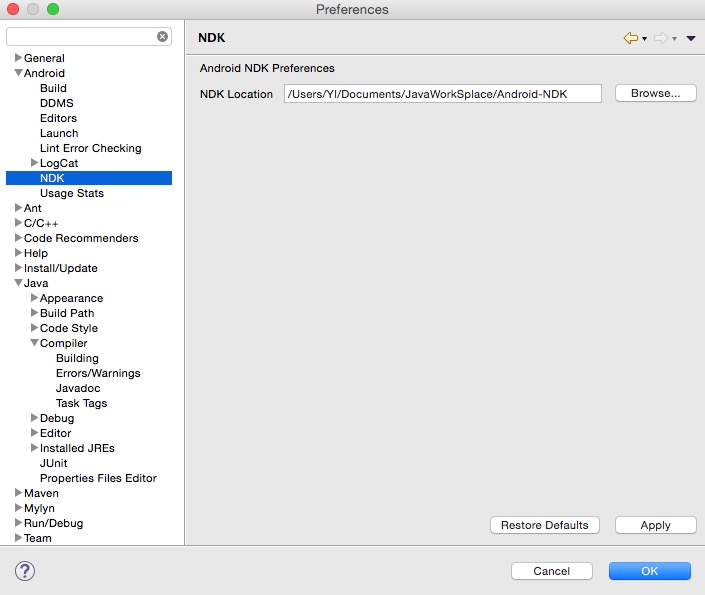The width and height of the screenshot is (705, 595).
Task: Click the preferences filter search box
Action: [80, 37]
